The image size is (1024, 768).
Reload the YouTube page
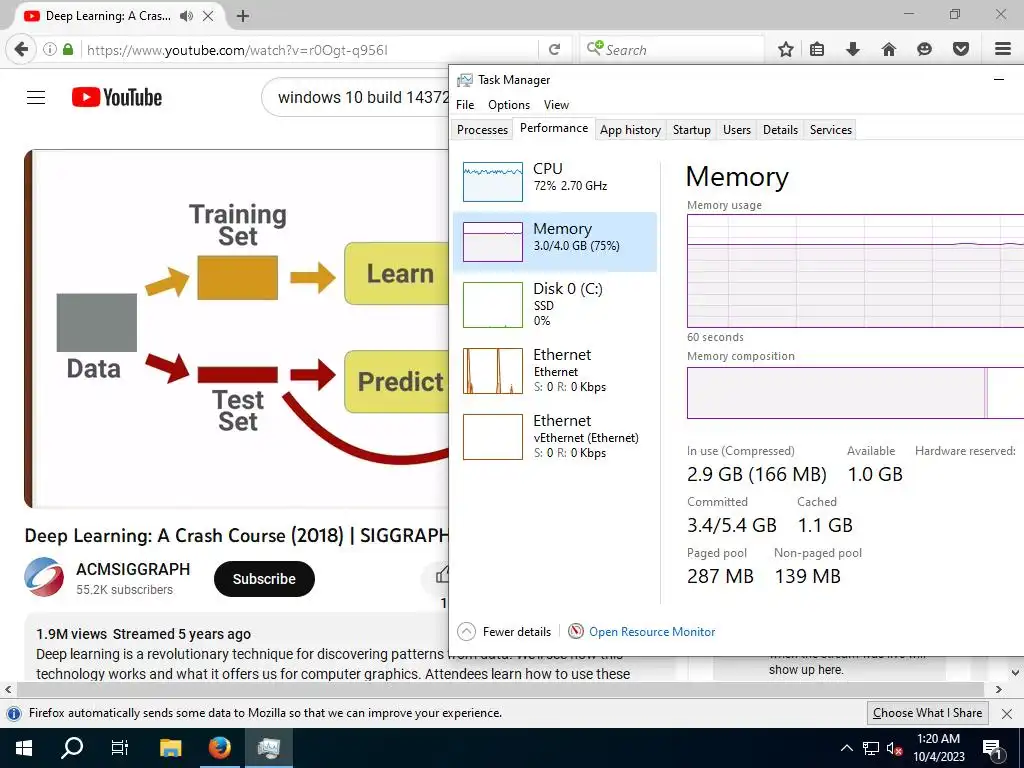554,50
